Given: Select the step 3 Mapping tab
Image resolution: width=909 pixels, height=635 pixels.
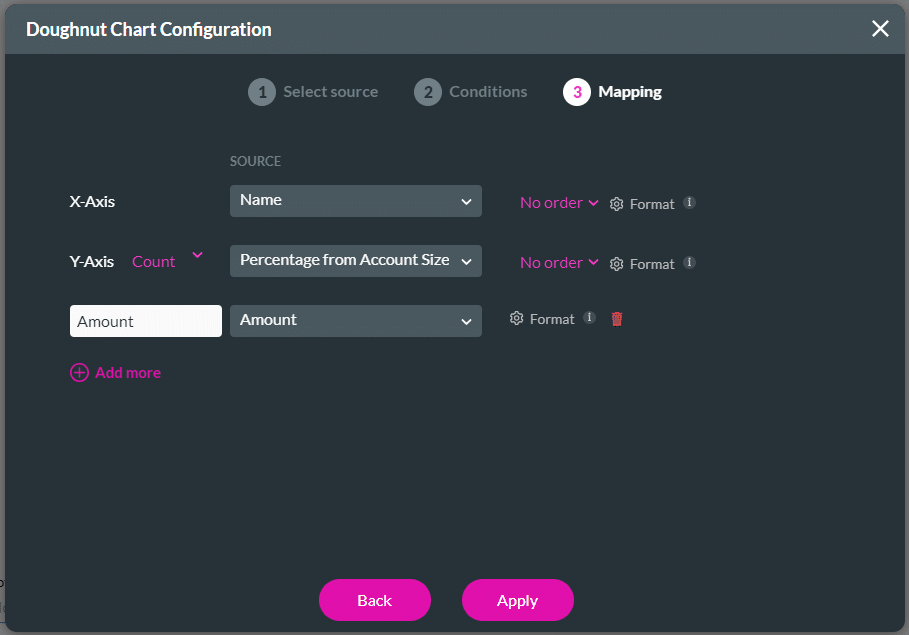Looking at the screenshot, I should tap(612, 92).
